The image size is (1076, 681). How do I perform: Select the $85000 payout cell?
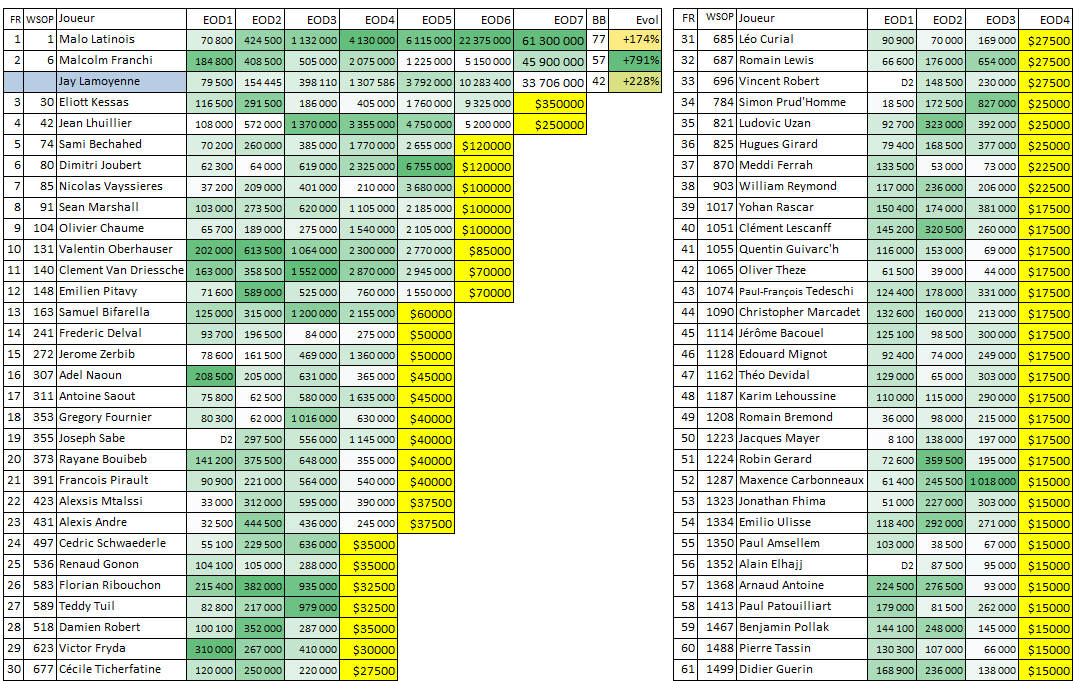484,251
